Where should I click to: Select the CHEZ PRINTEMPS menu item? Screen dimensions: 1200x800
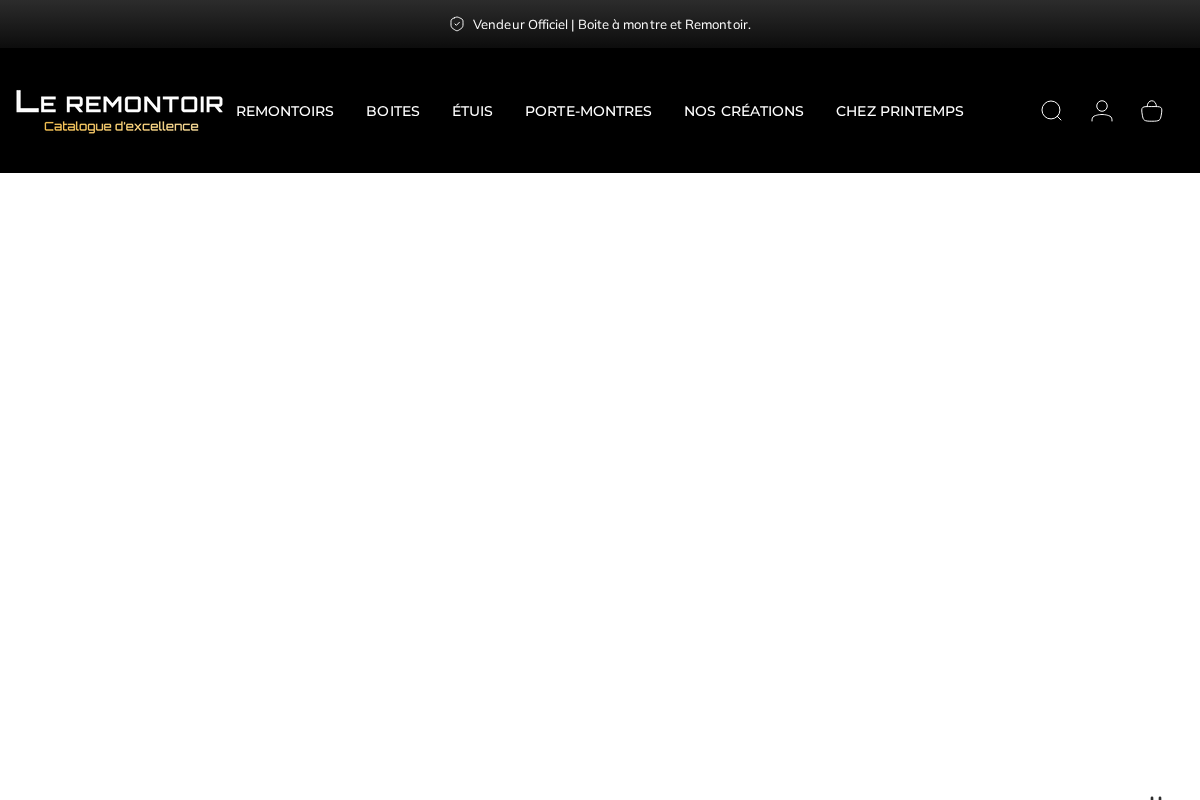(899, 111)
